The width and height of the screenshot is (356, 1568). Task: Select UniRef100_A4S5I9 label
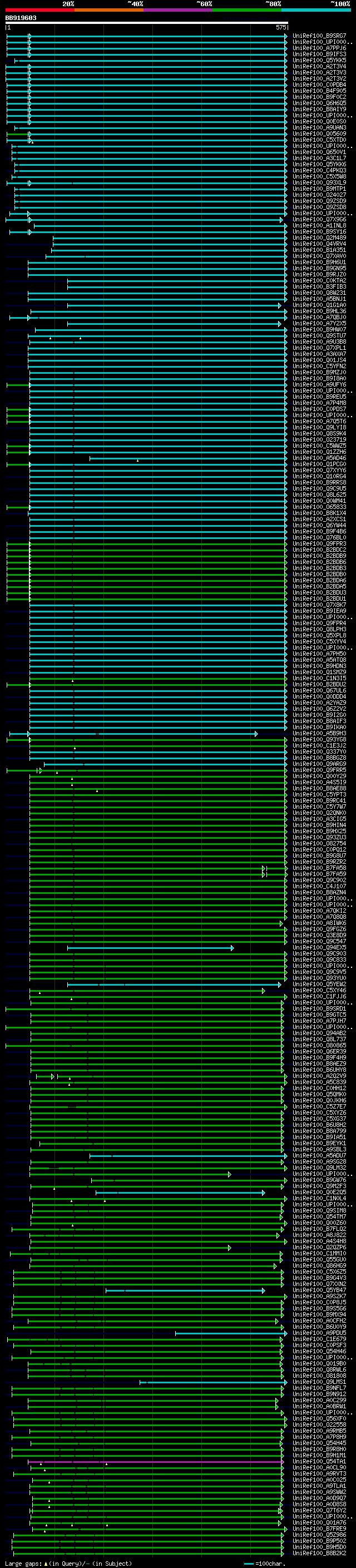point(319,782)
